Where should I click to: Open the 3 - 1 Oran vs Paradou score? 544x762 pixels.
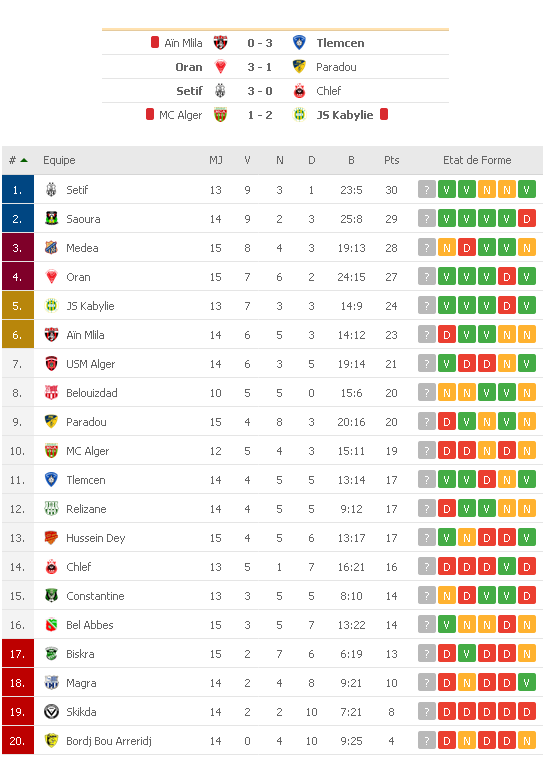click(260, 67)
